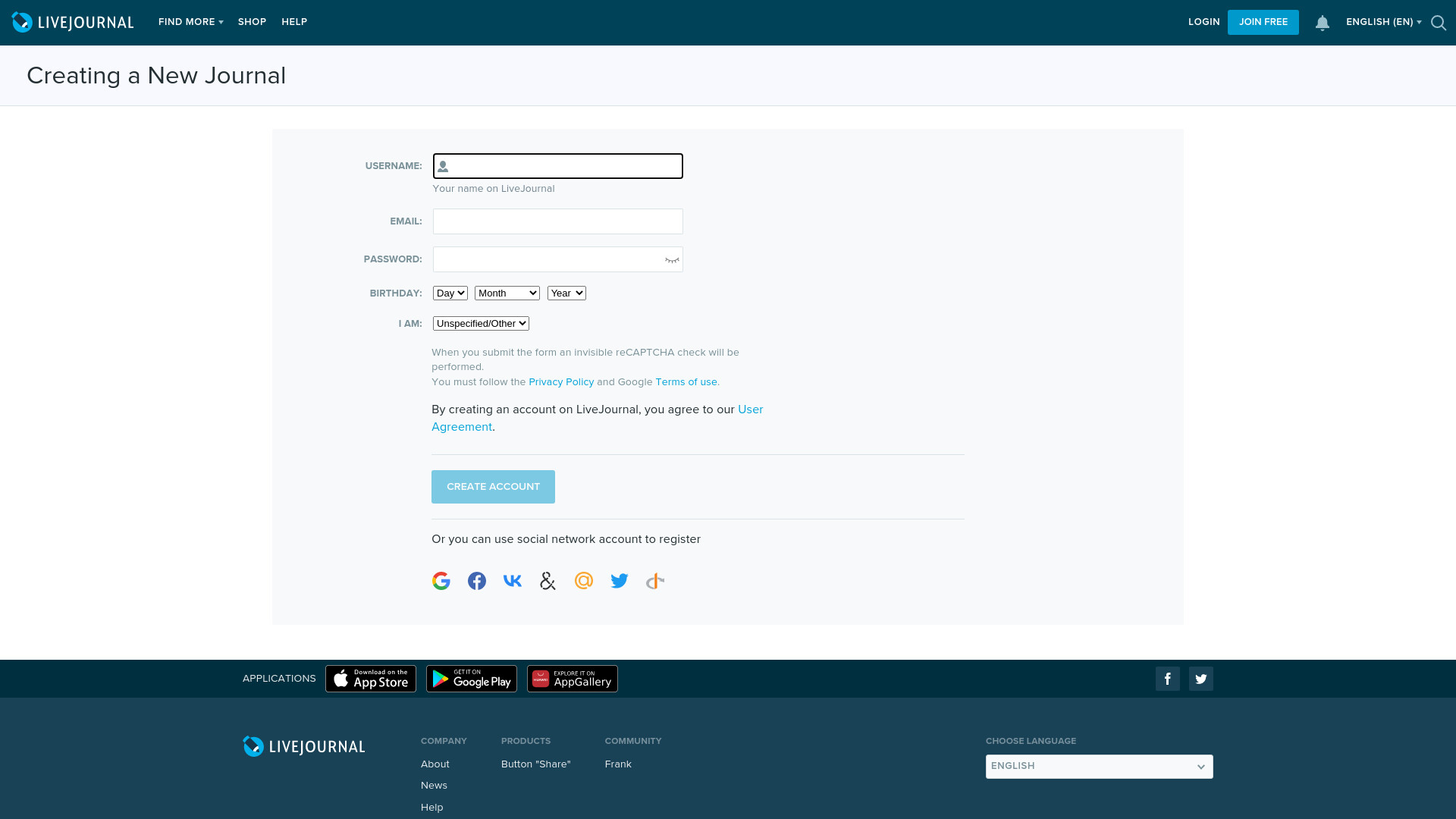Focus the Username input field
This screenshot has width=1456, height=819.
(558, 166)
